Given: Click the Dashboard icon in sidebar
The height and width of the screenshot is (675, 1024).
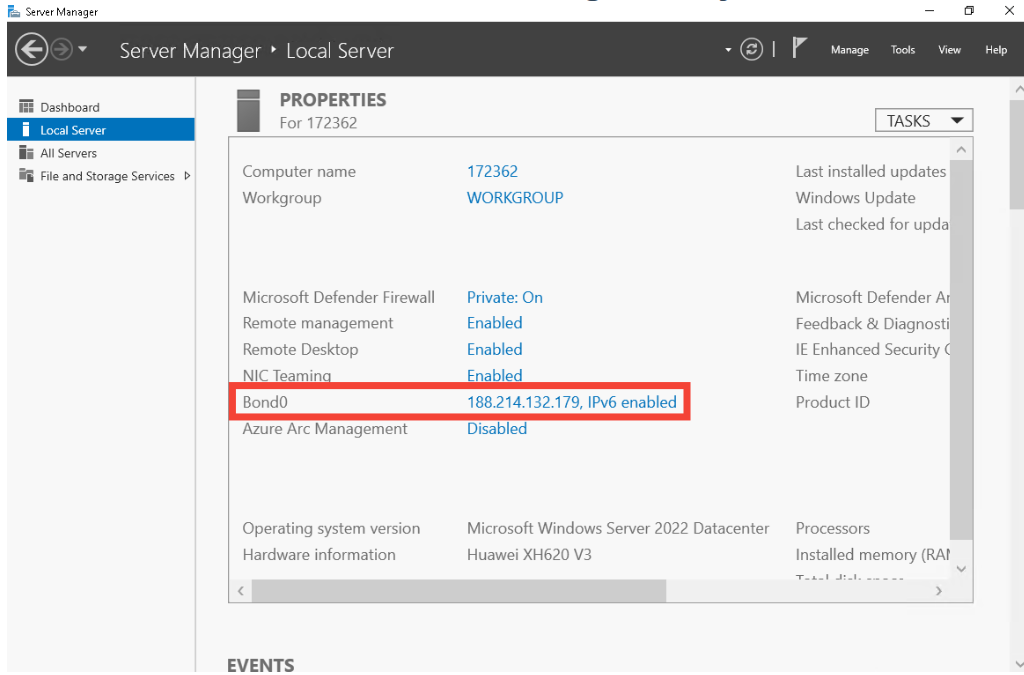Looking at the screenshot, I should (27, 107).
